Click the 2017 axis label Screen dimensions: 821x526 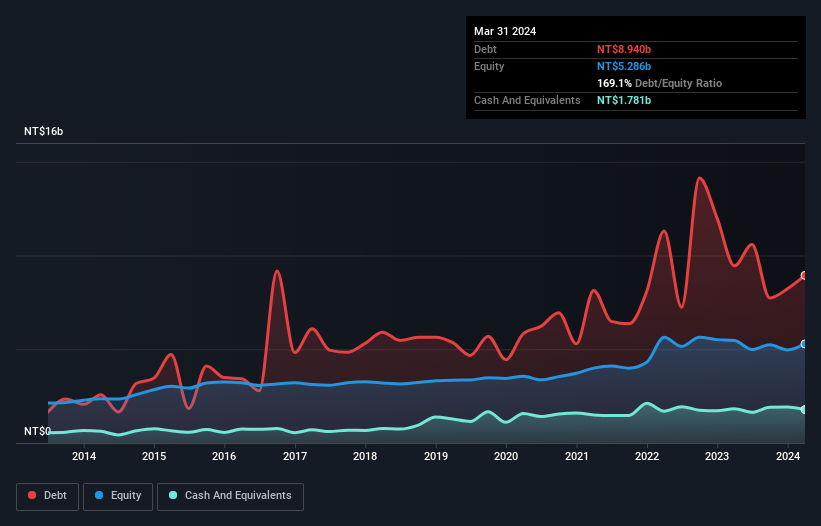(x=295, y=456)
